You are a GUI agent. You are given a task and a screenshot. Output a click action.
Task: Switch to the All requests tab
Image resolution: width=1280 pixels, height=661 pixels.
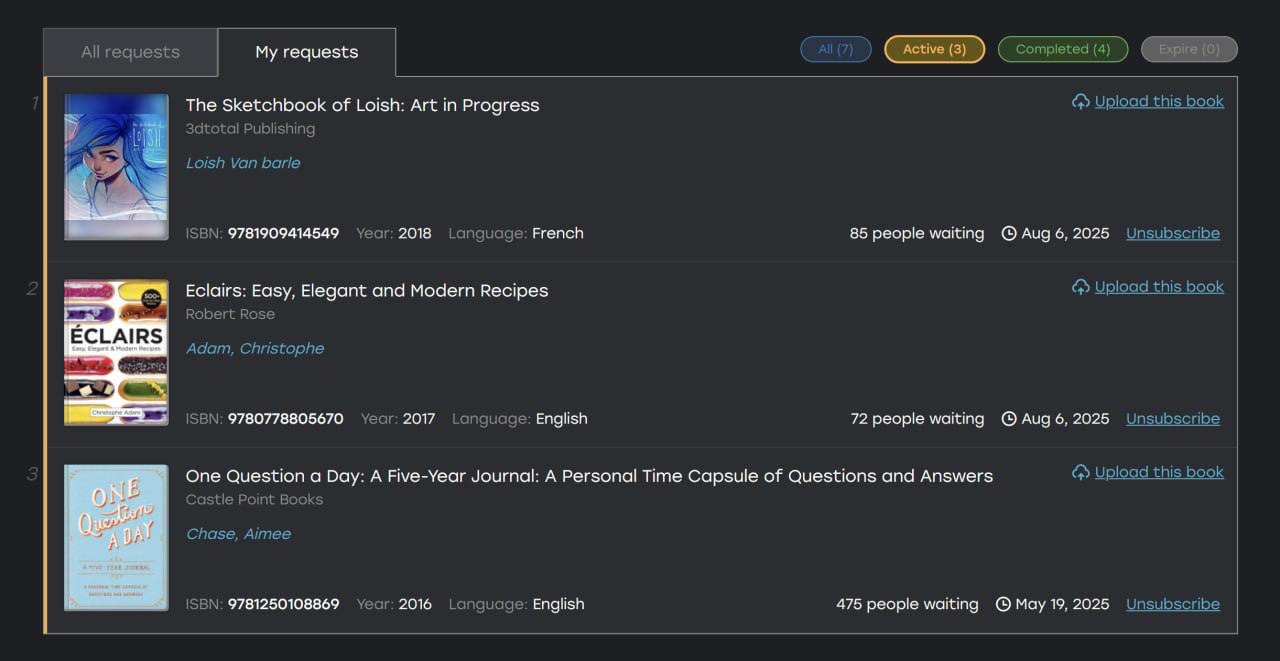pyautogui.click(x=130, y=52)
